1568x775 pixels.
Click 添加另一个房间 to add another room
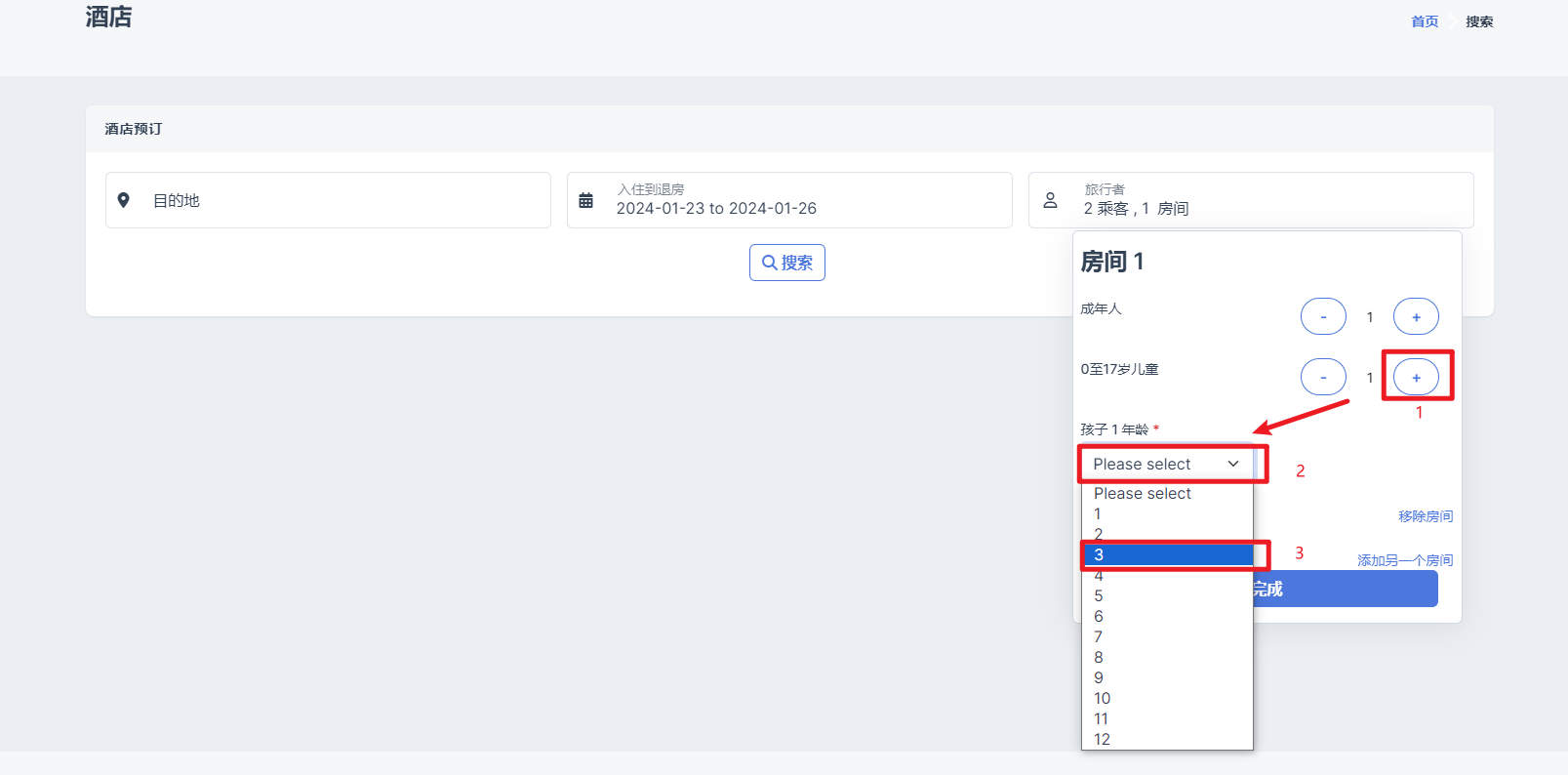(1404, 560)
